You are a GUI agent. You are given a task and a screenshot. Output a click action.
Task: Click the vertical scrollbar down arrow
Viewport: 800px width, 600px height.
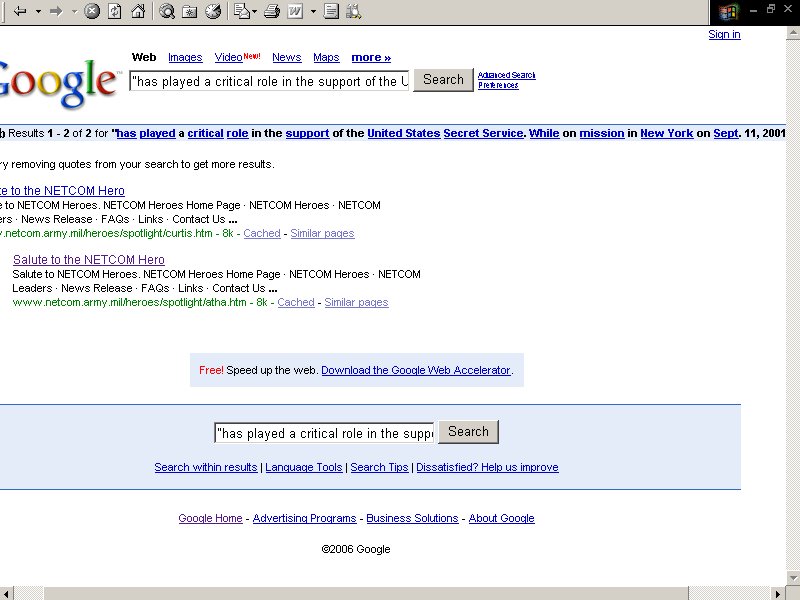[x=793, y=578]
